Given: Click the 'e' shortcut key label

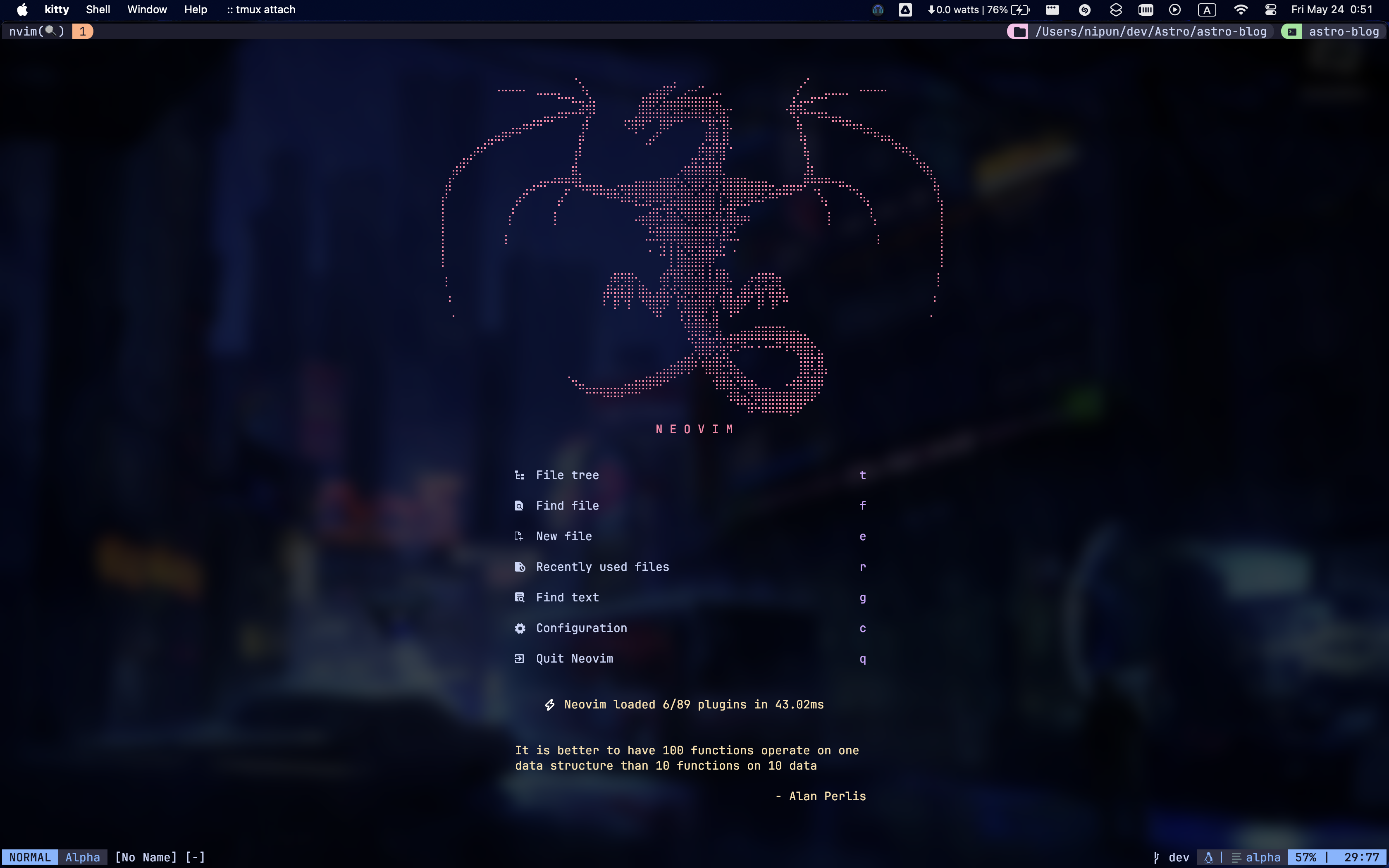Looking at the screenshot, I should pyautogui.click(x=863, y=537).
